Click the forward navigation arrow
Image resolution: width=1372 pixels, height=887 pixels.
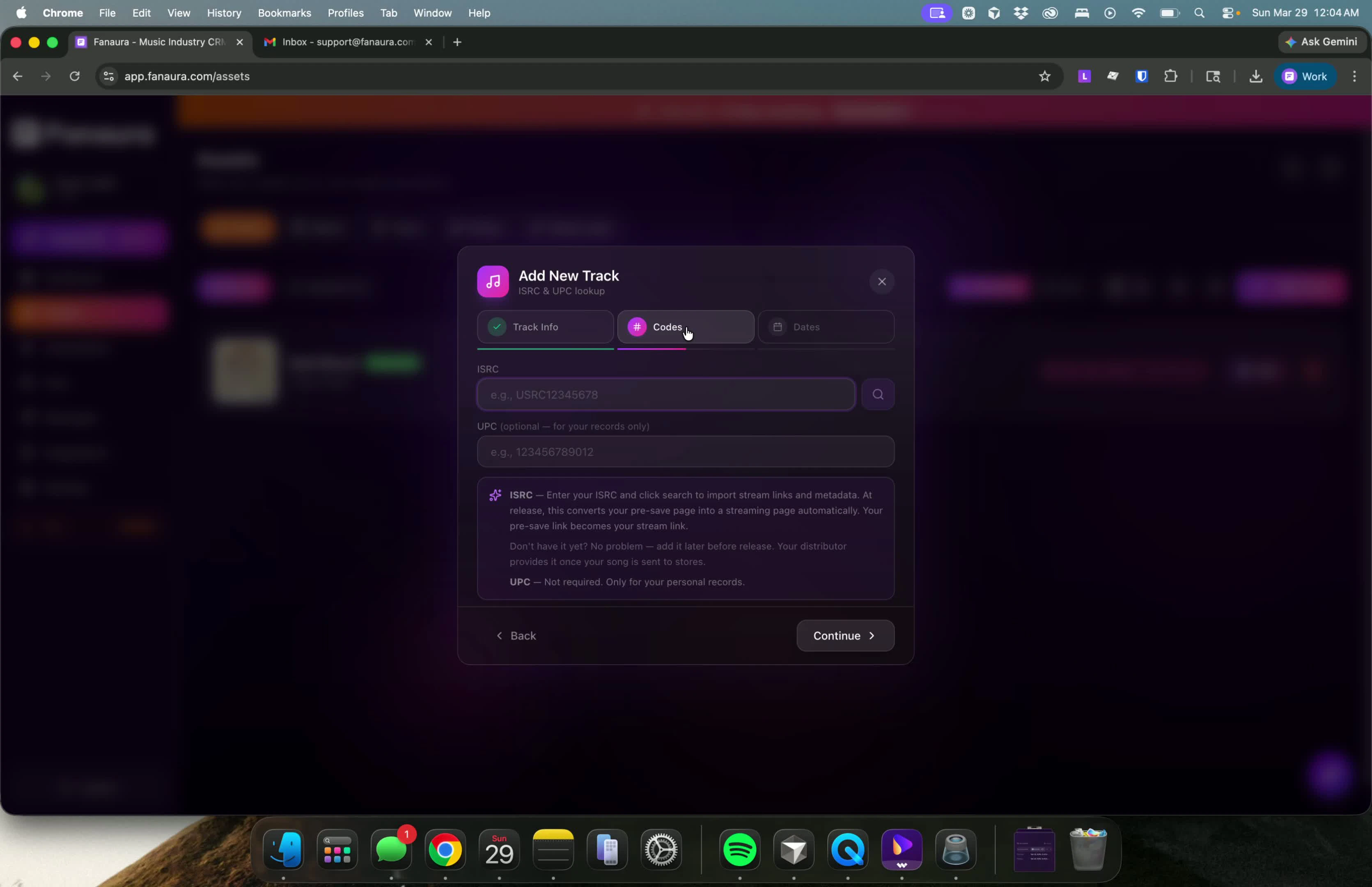point(46,76)
